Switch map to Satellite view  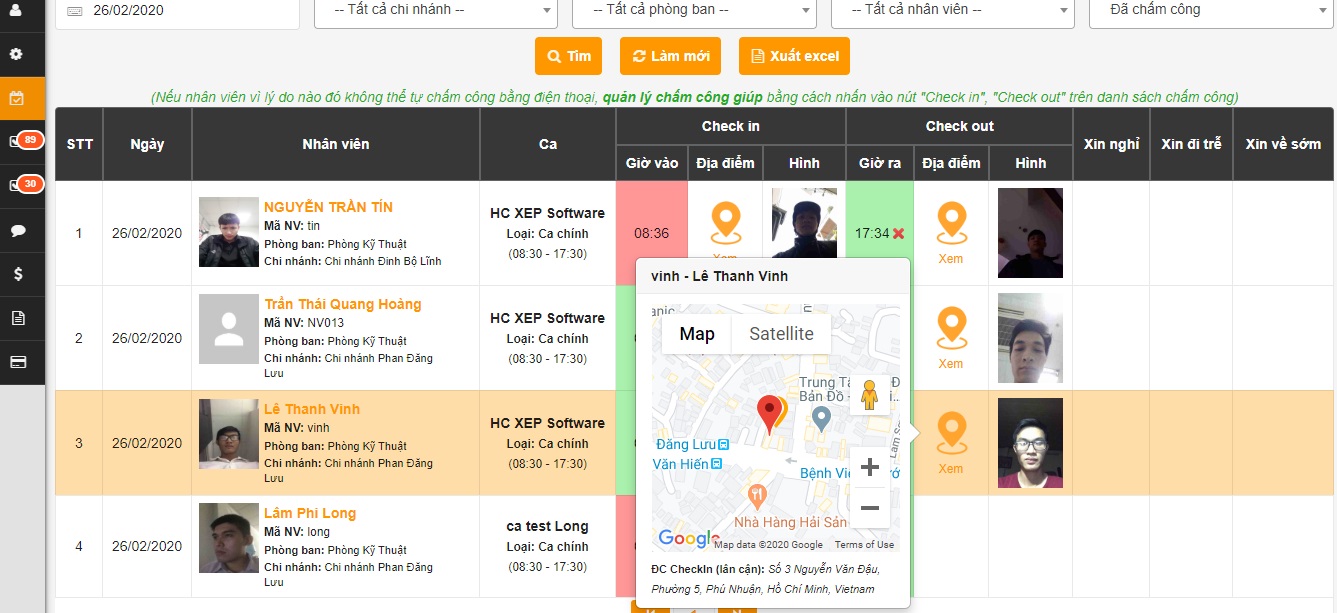pyautogui.click(x=781, y=334)
